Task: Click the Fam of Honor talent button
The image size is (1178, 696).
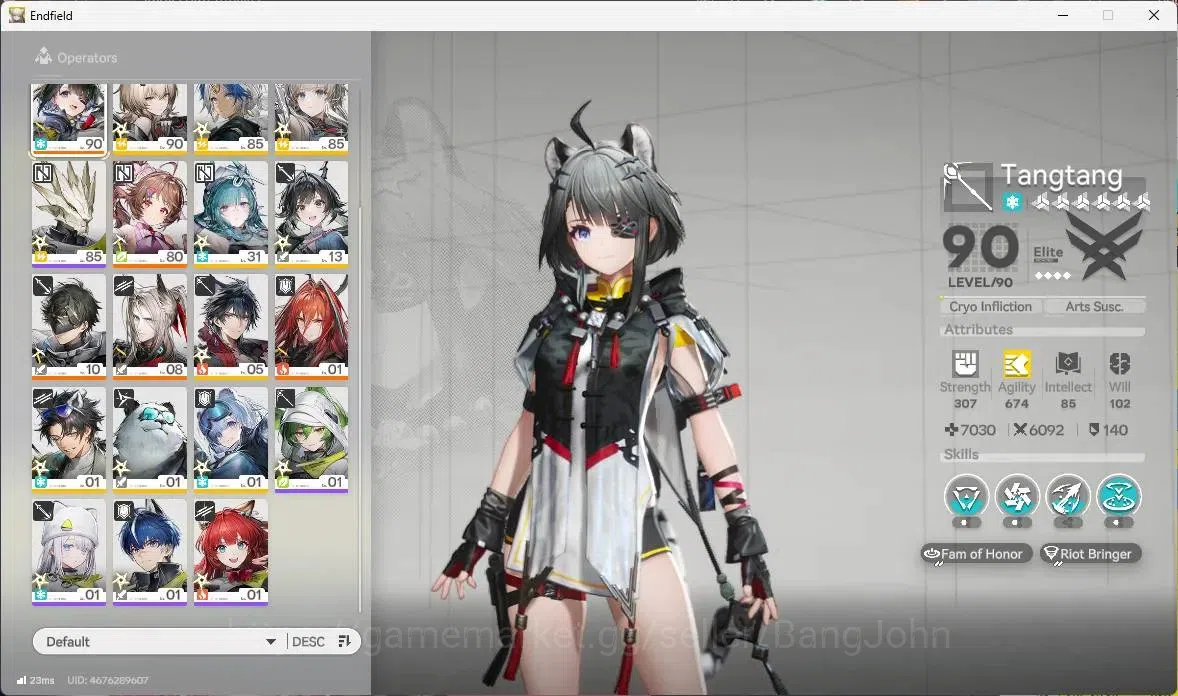Action: (977, 554)
